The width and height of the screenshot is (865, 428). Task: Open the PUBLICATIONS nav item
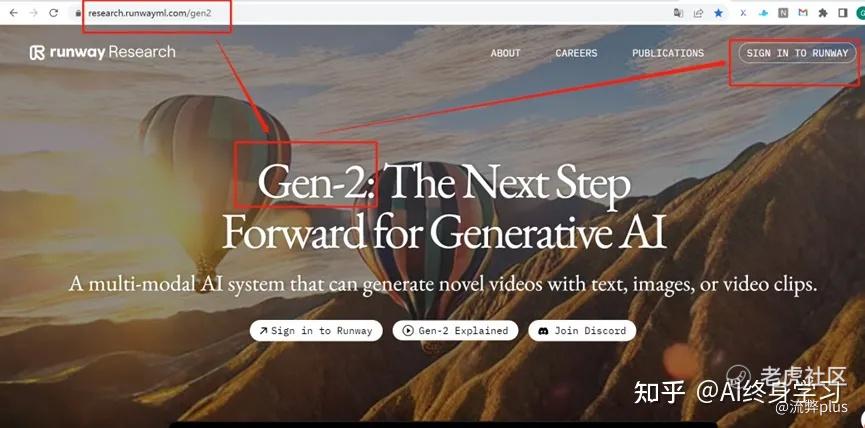coord(668,53)
